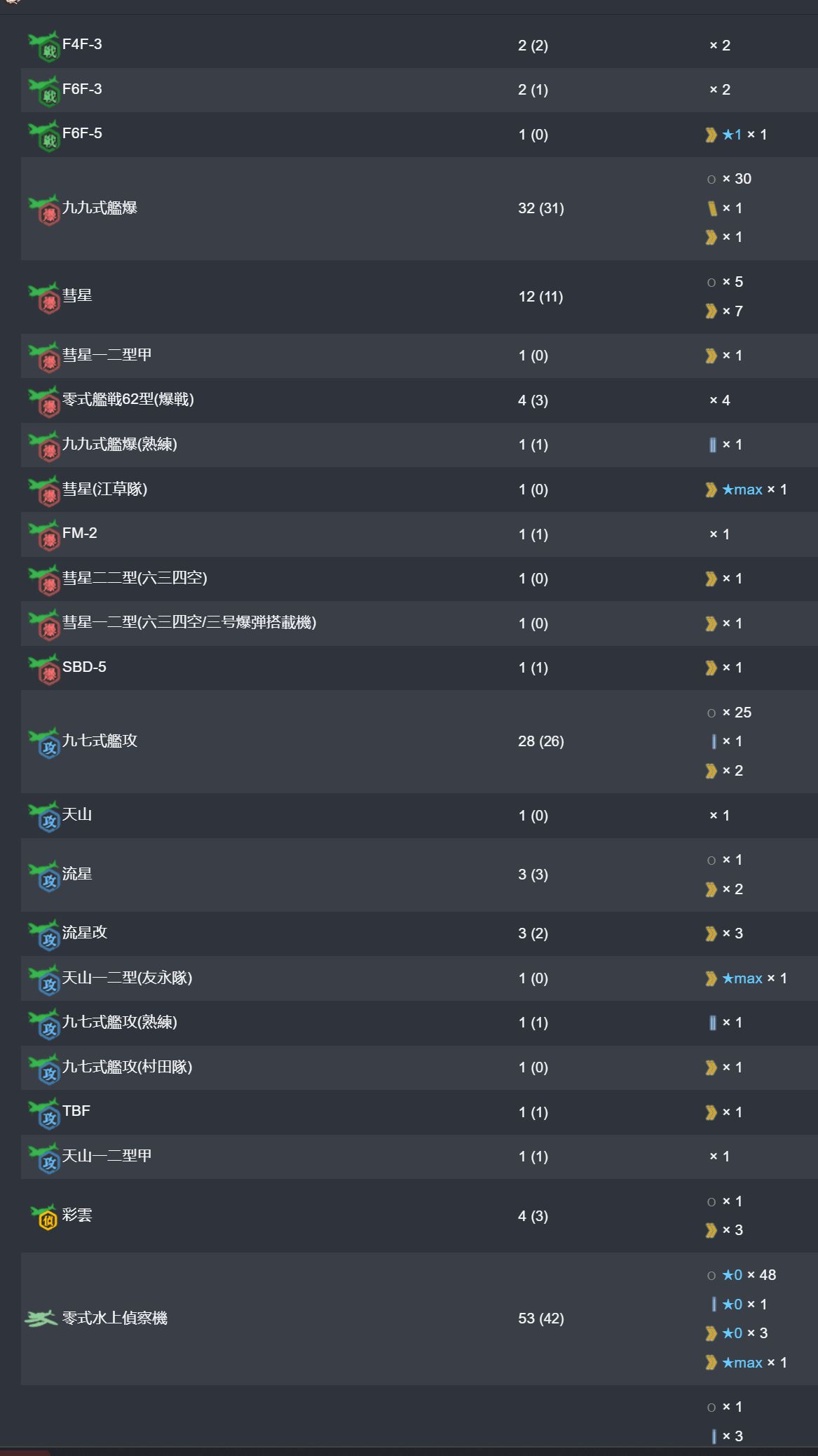Screen dimensions: 818x1456
Task: Select the 零式艦戦62型(爆戦) row
Action: coord(419,400)
